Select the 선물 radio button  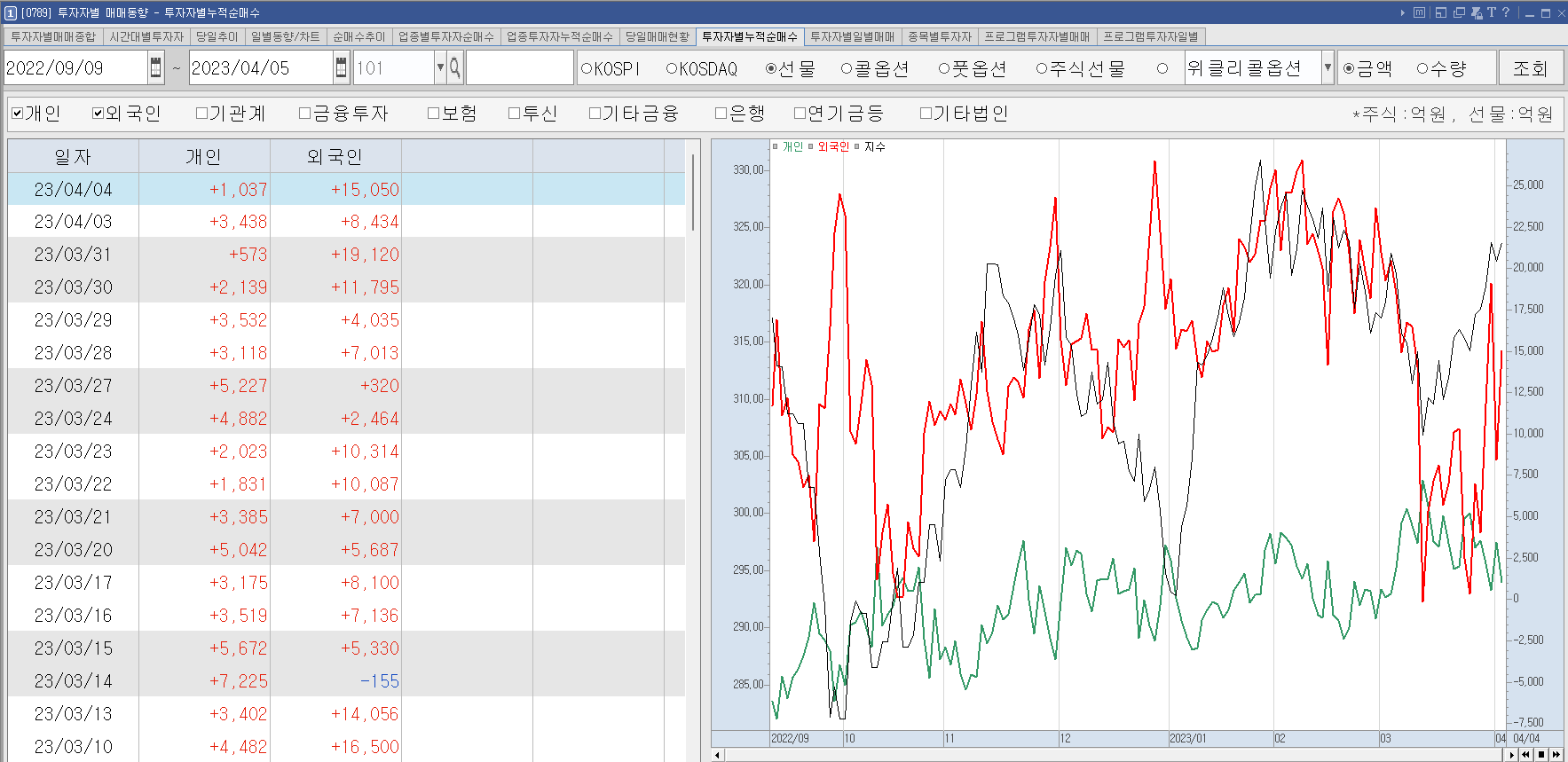click(x=771, y=68)
